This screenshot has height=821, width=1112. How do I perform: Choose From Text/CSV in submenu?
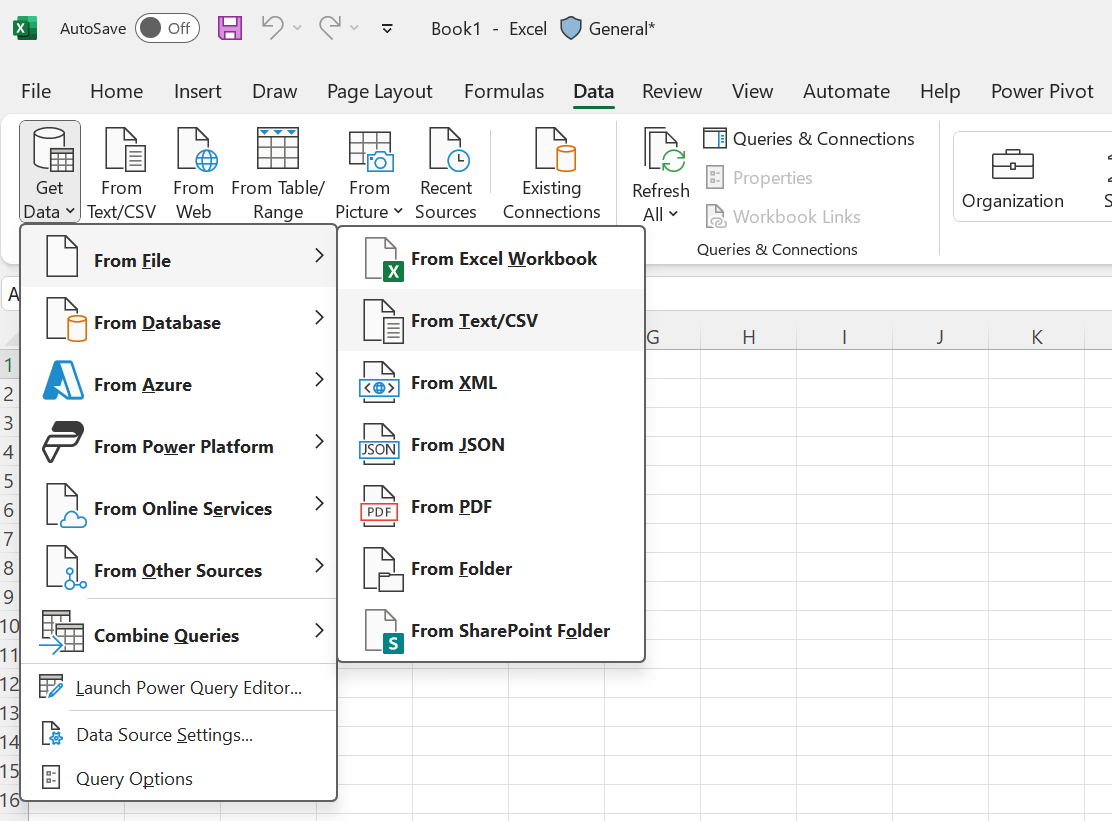(x=491, y=320)
